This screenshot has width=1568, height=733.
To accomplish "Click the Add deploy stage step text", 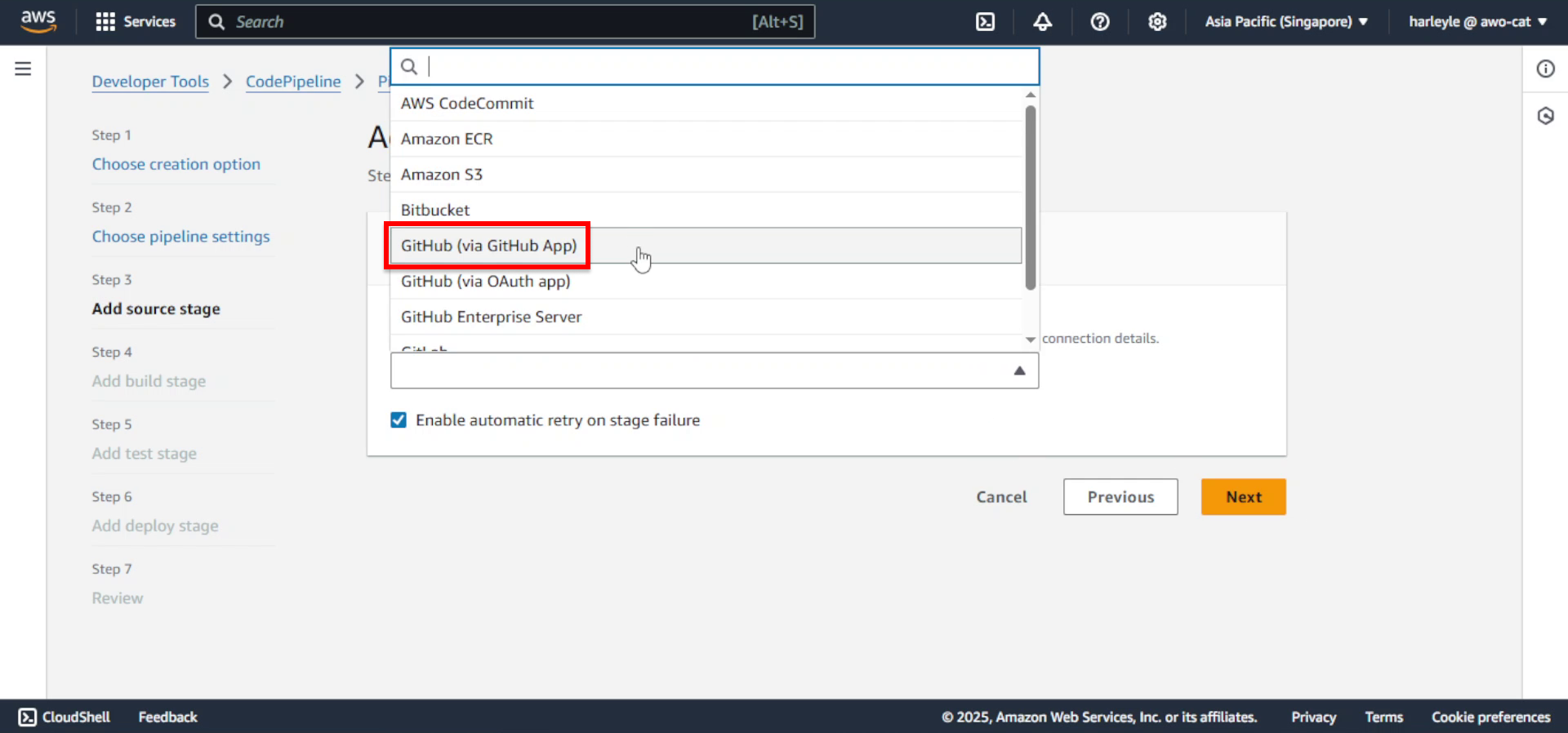I will click(x=155, y=526).
